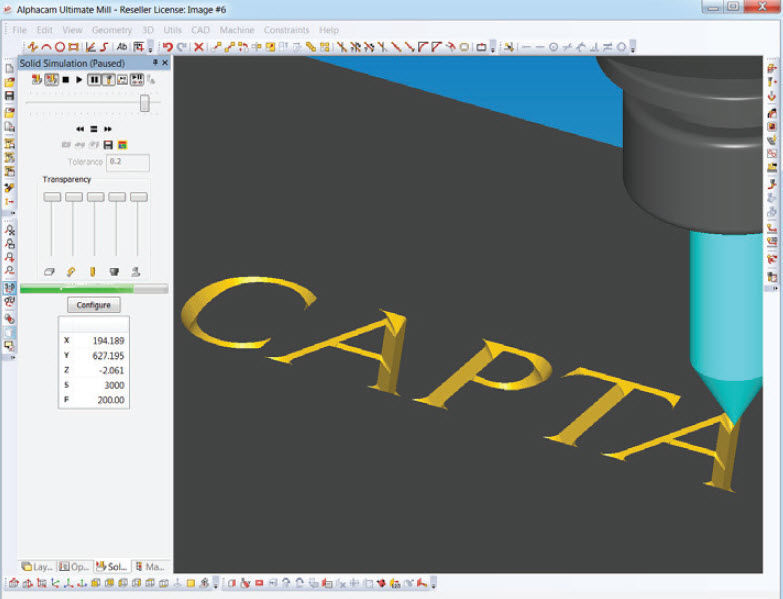This screenshot has height=599, width=783.
Task: Click the polyline tool icon in top toolbar
Action: click(x=32, y=47)
